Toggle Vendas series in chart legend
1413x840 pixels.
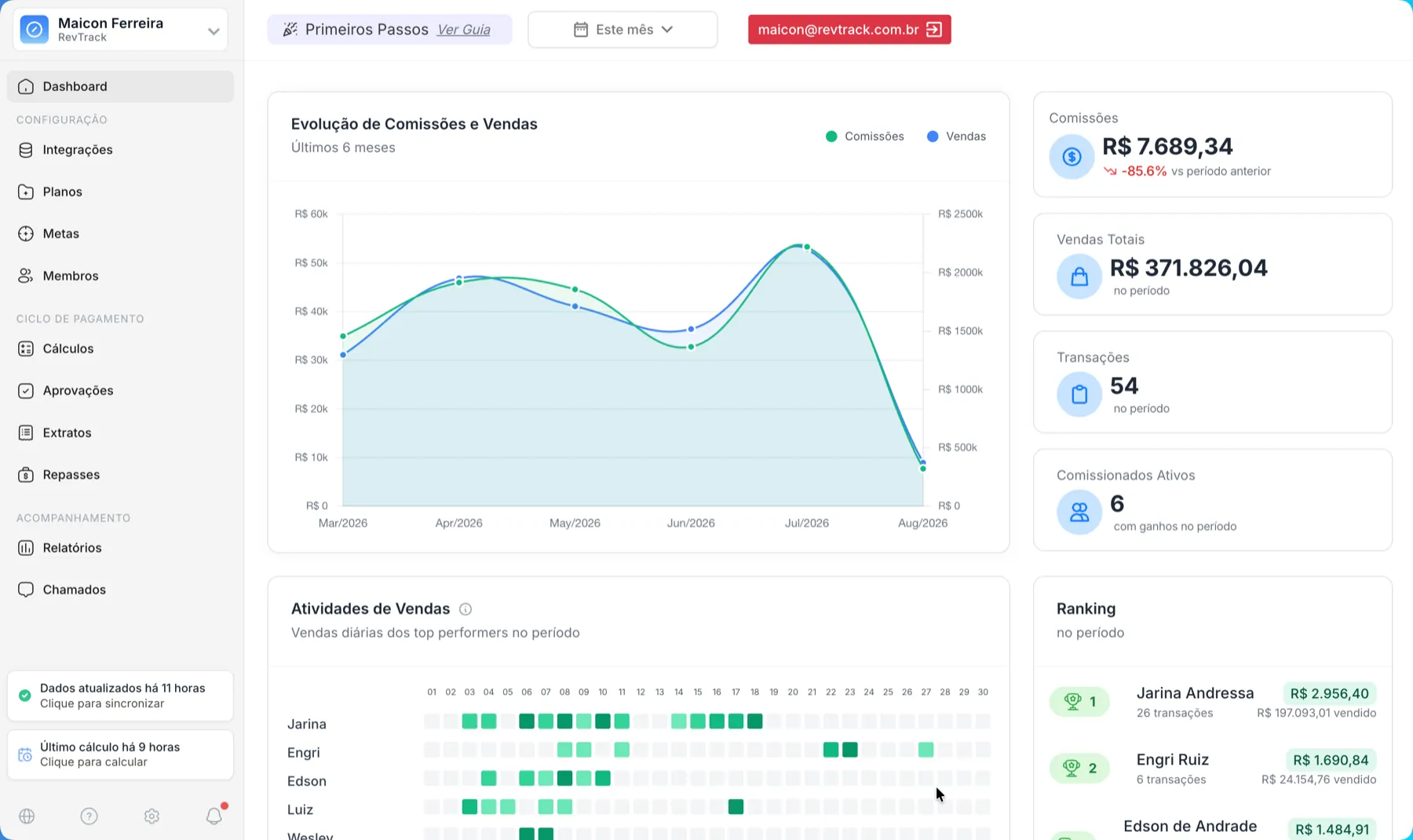point(956,137)
